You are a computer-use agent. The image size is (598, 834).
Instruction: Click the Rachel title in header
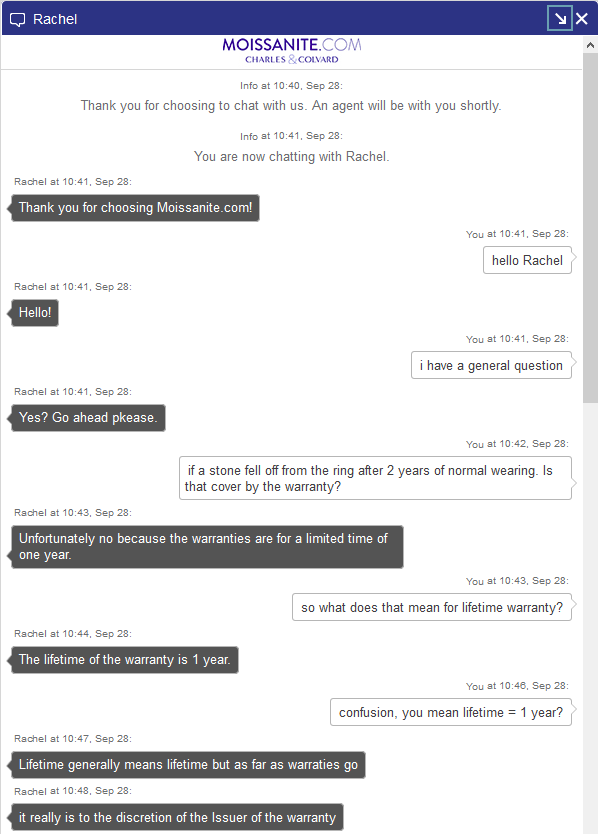(x=55, y=19)
